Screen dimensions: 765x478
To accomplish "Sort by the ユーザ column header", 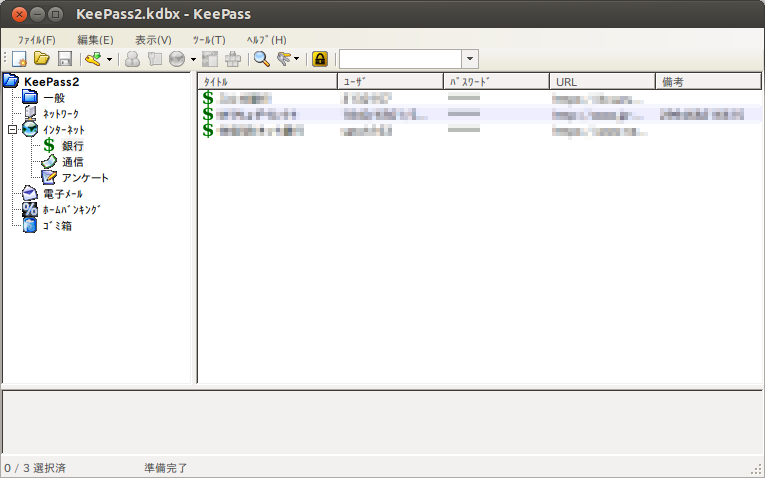I will click(390, 81).
